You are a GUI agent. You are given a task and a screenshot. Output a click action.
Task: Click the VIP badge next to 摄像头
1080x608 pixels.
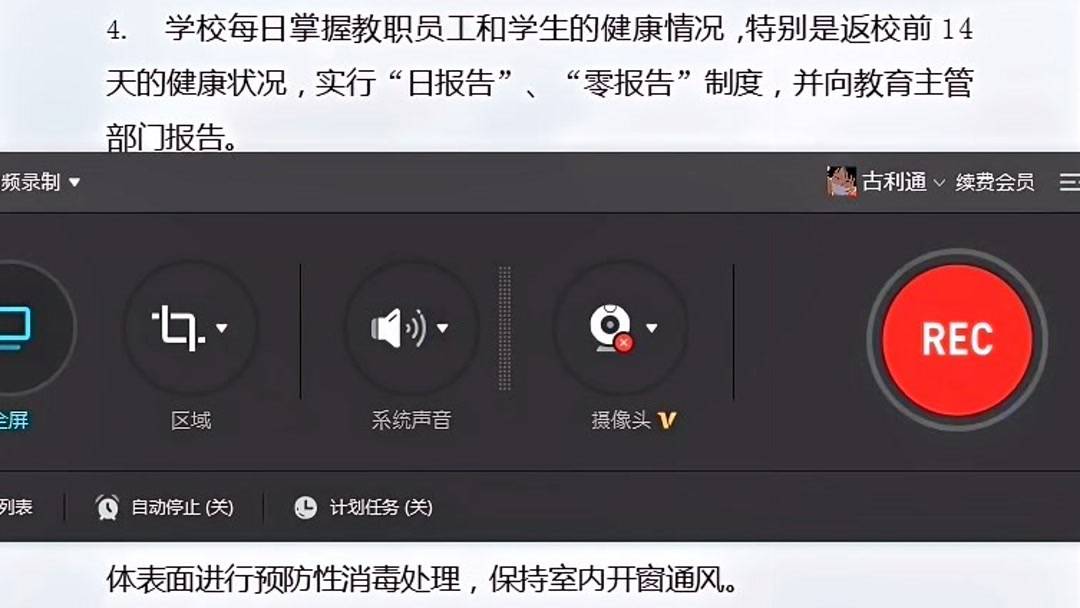(x=667, y=420)
